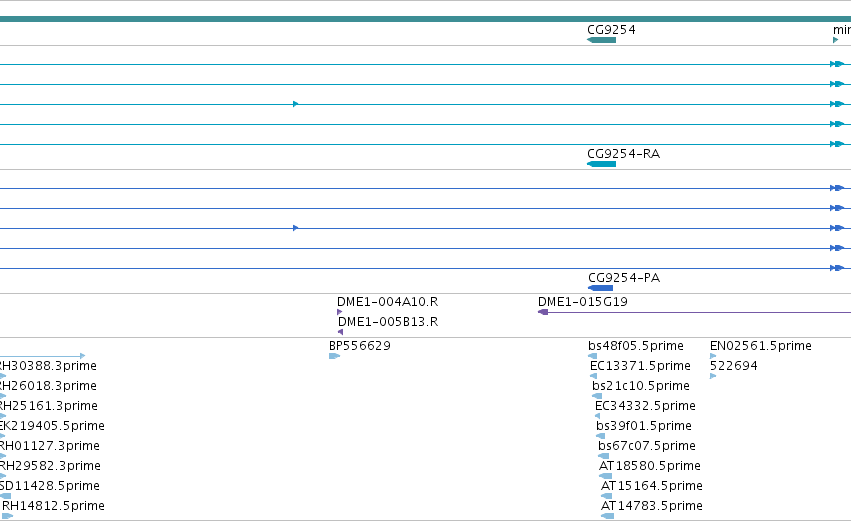The width and height of the screenshot is (851, 521).
Task: Select the RH25161.3prime EST label
Action: (49, 406)
